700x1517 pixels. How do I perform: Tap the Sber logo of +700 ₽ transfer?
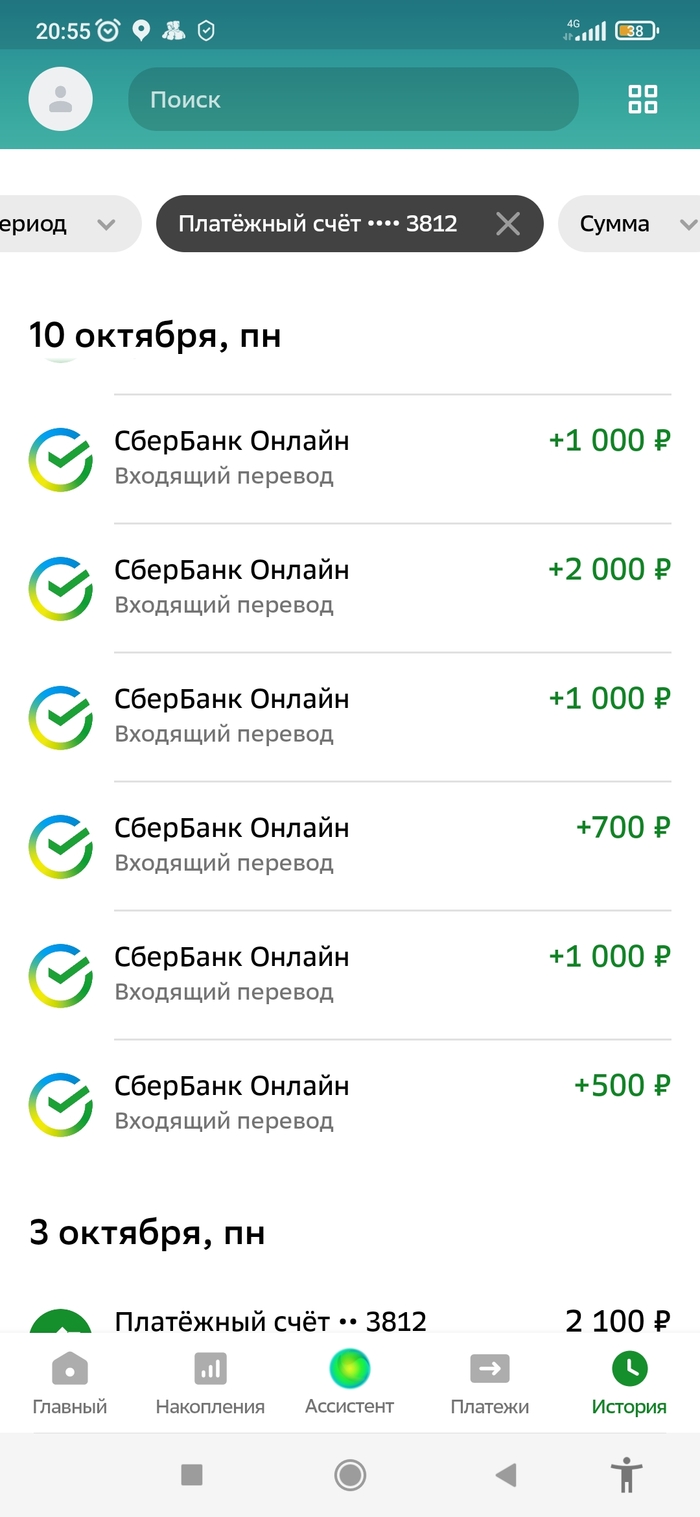coord(61,846)
